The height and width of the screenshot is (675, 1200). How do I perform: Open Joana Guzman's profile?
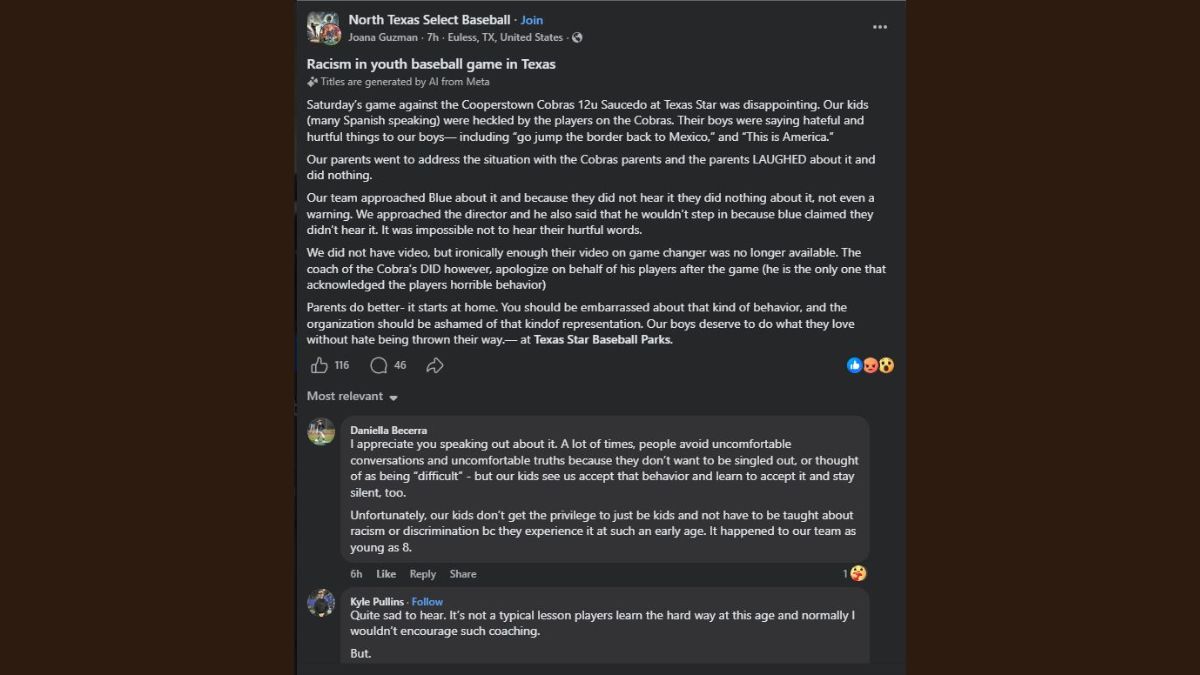point(384,38)
